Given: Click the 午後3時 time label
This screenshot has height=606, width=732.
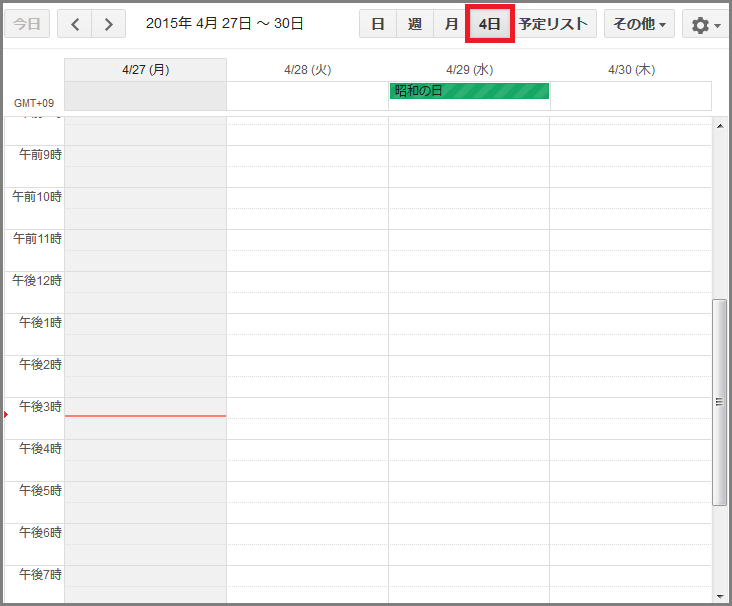Looking at the screenshot, I should click(40, 406).
